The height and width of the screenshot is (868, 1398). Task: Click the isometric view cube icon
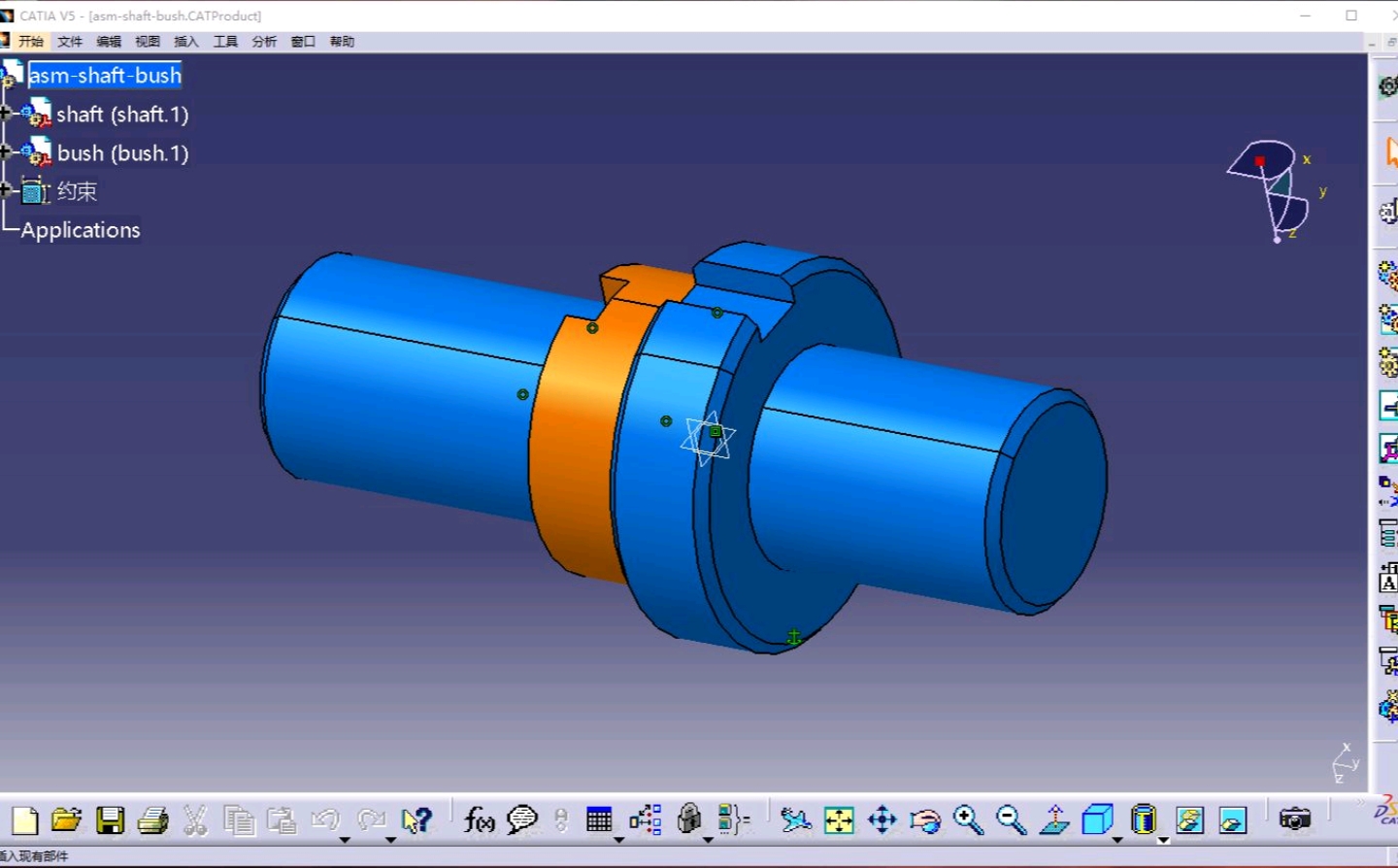tap(1097, 820)
